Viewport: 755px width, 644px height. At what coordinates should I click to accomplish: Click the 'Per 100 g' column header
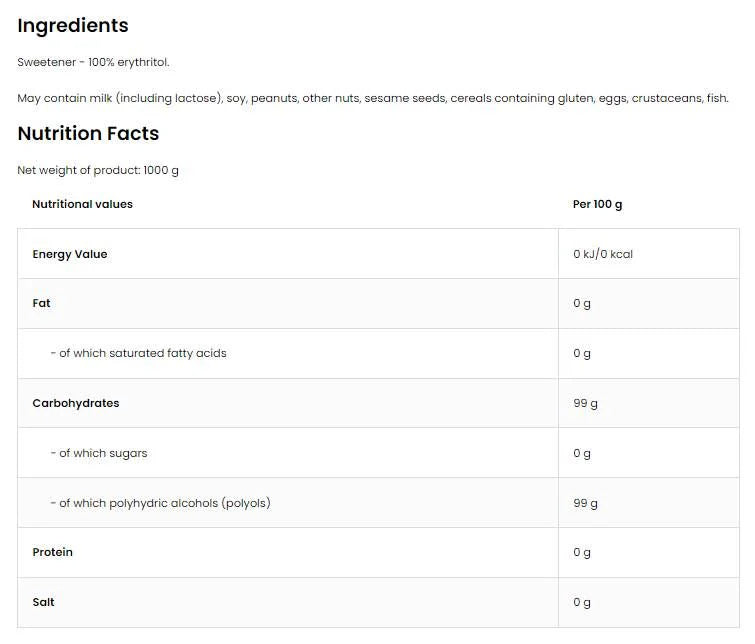pyautogui.click(x=597, y=204)
